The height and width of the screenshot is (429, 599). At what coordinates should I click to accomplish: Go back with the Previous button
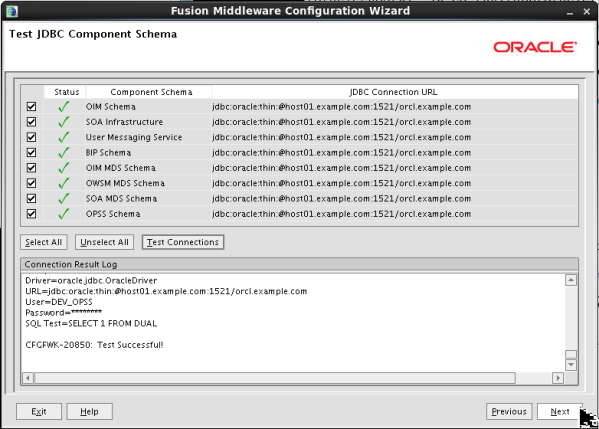coord(509,411)
